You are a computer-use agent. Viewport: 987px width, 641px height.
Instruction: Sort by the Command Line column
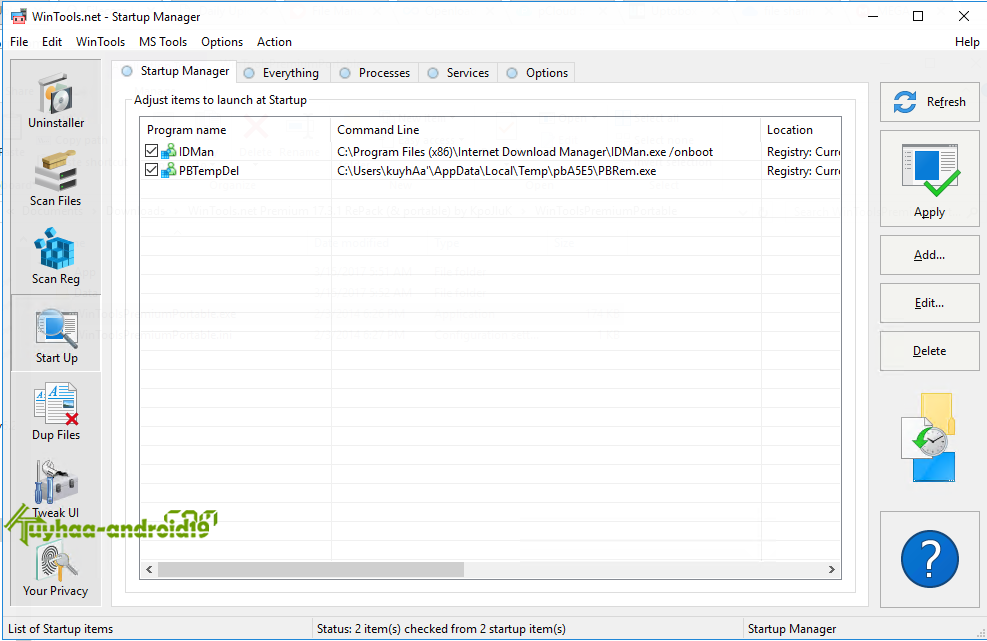545,130
